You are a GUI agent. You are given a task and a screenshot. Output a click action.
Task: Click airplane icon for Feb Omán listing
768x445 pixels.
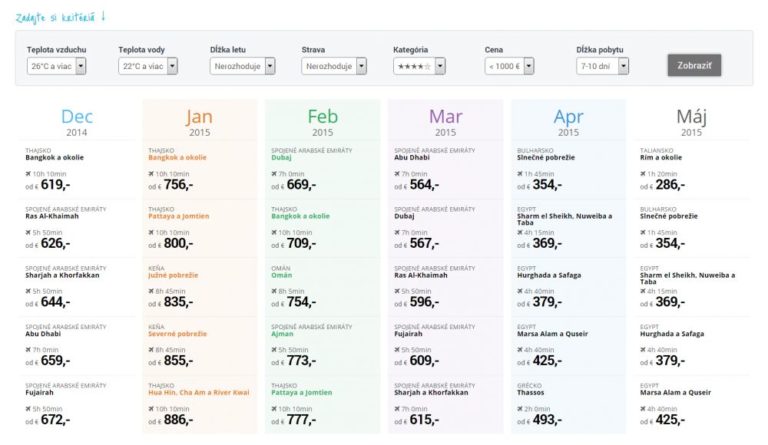pyautogui.click(x=274, y=291)
